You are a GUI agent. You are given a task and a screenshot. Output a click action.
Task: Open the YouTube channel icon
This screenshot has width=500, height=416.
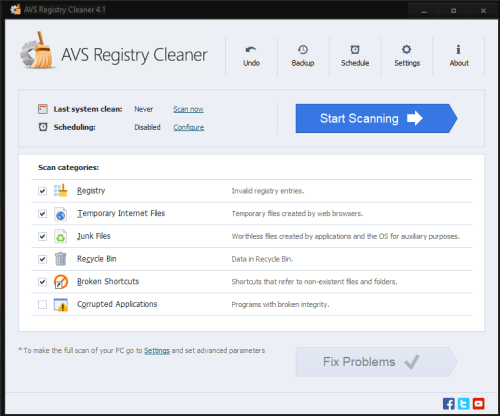click(x=479, y=404)
